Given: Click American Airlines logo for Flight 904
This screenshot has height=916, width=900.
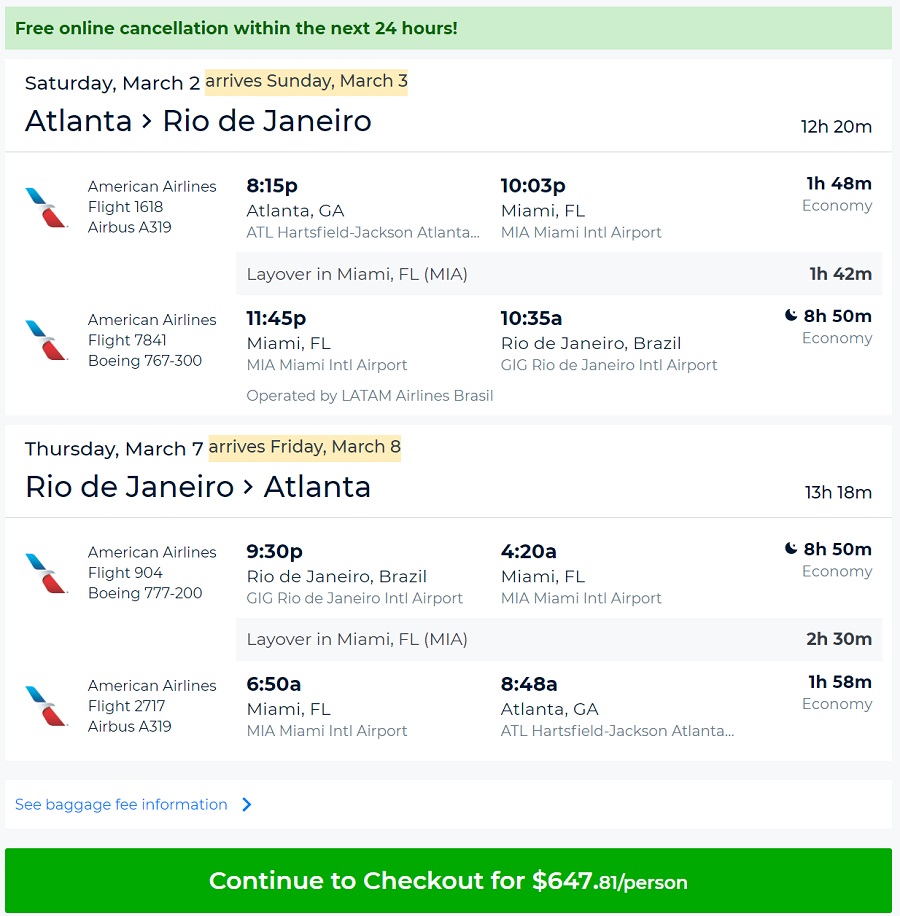Looking at the screenshot, I should tap(46, 573).
